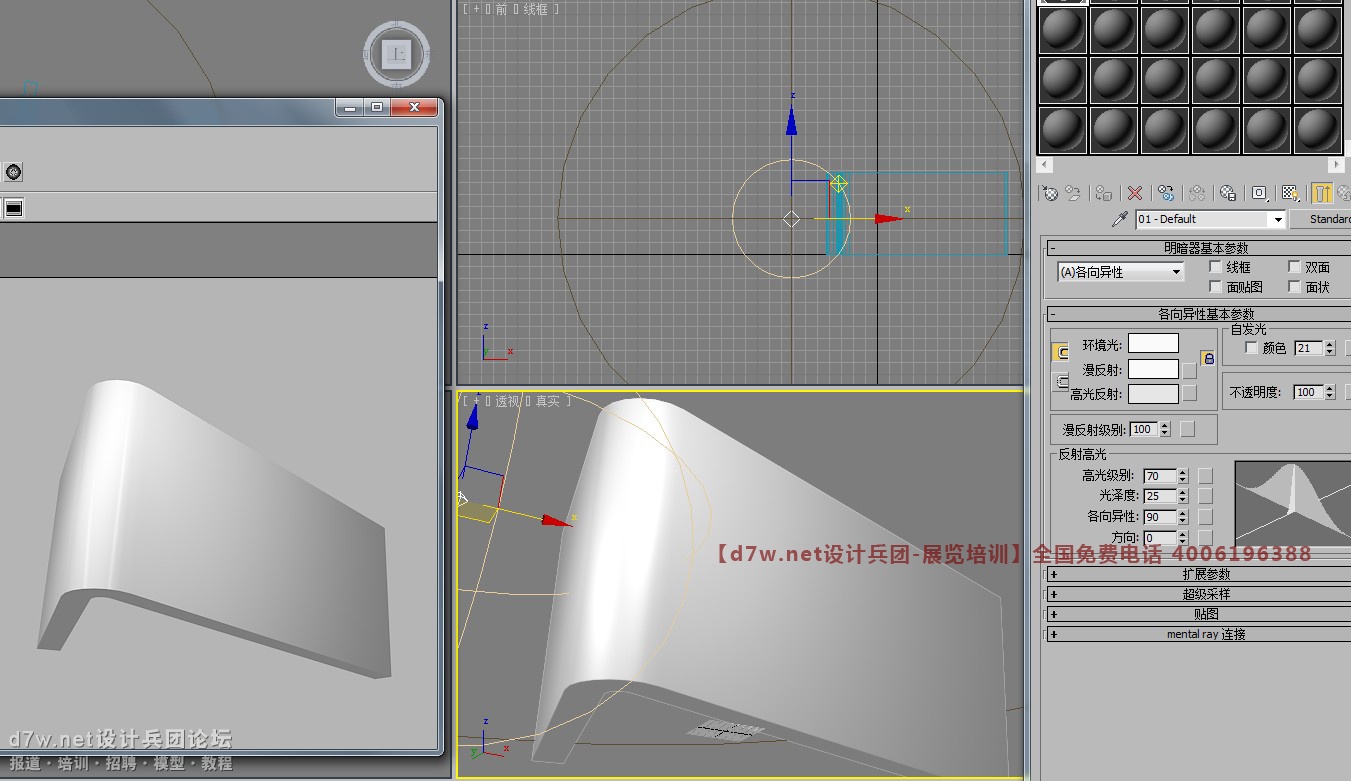Click the ambient-diffuse lock button beside 环境光
This screenshot has height=781, width=1351.
(1060, 352)
